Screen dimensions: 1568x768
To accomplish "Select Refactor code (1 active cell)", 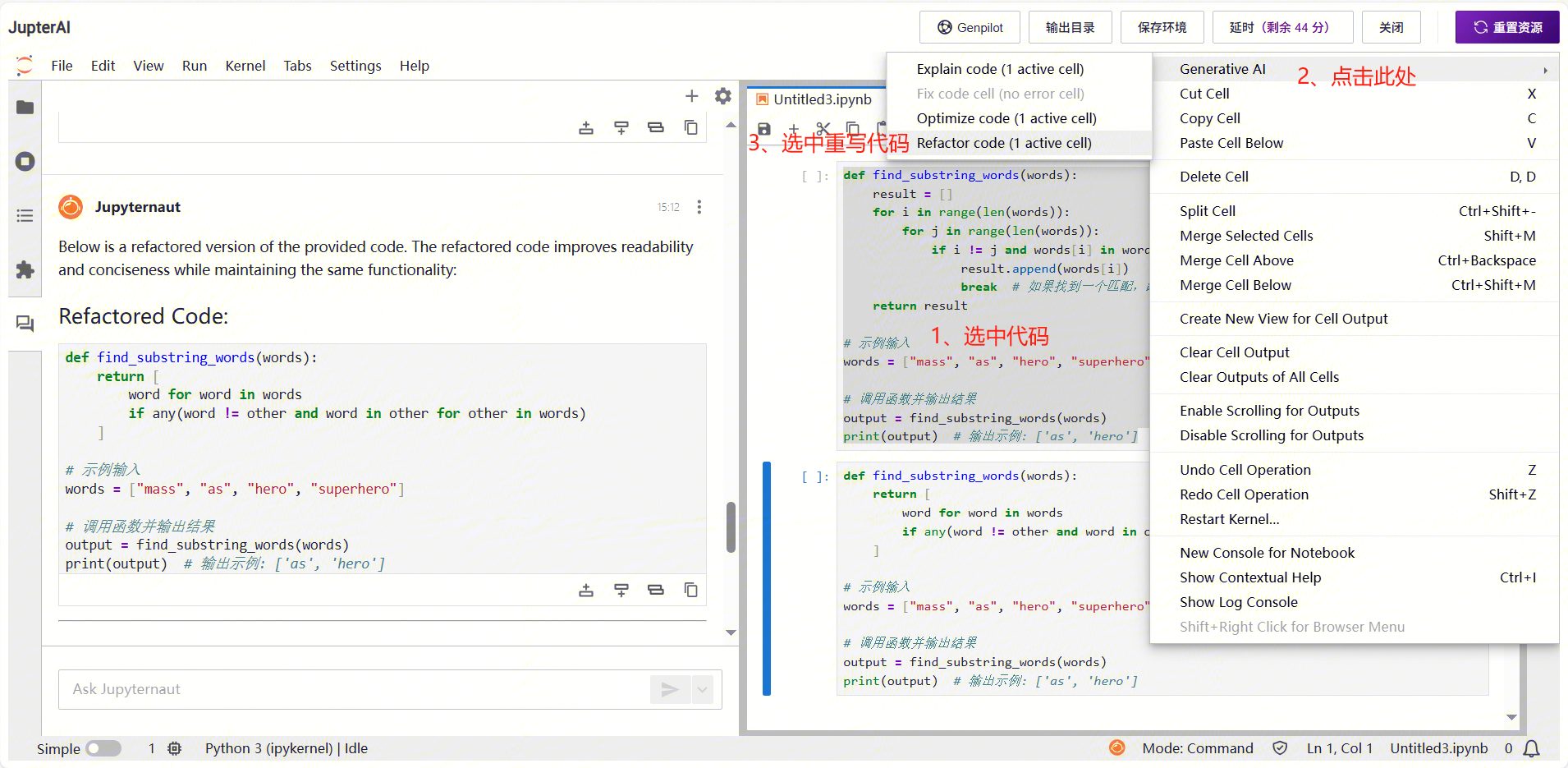I will (x=1019, y=143).
